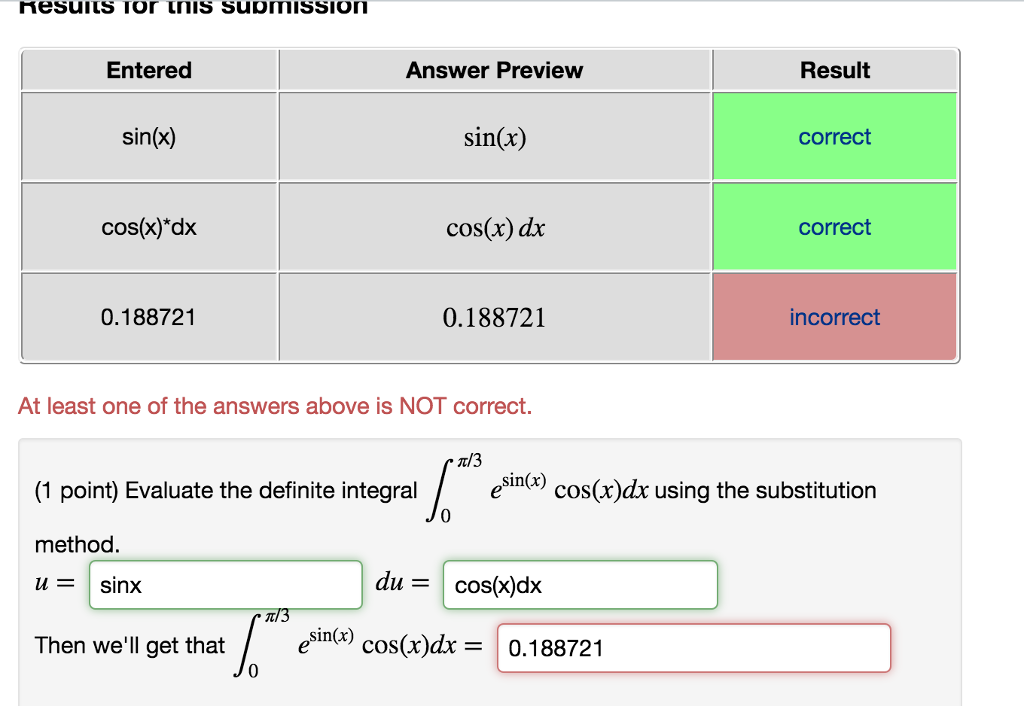This screenshot has height=706, width=1024.
Task: Click the definite integral problem statement text
Action: click(x=455, y=490)
